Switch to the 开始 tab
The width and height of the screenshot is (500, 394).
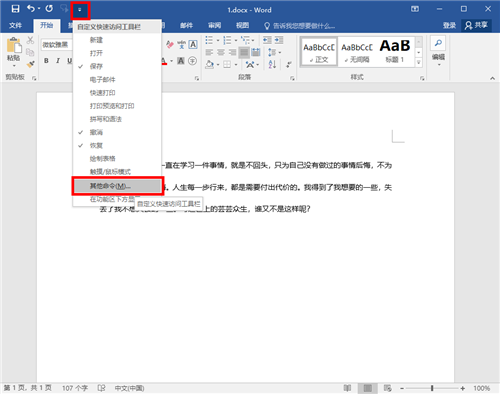coord(47,26)
